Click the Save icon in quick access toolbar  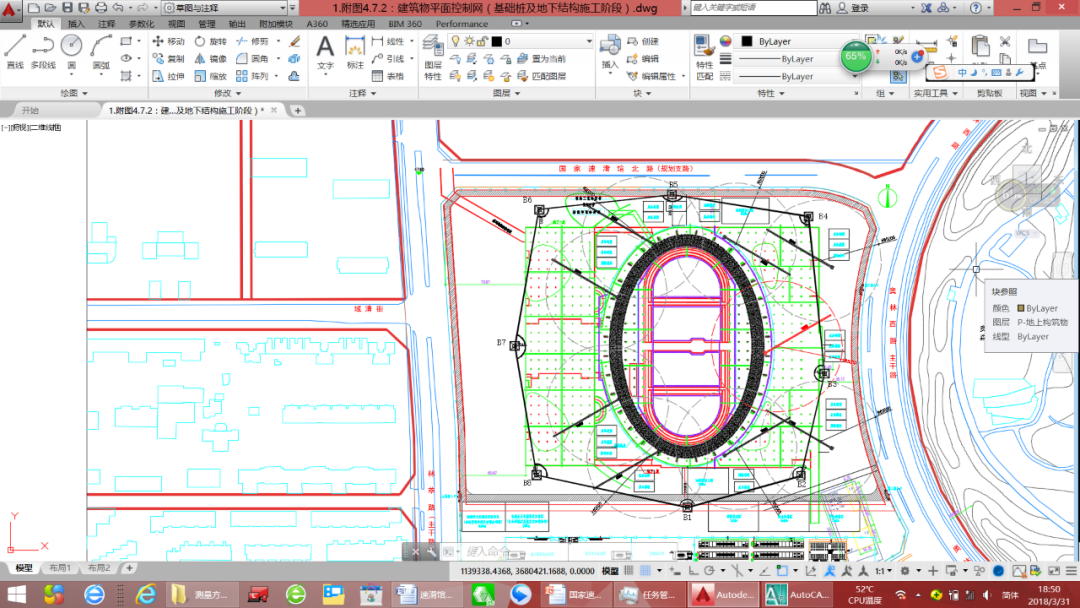[68, 8]
